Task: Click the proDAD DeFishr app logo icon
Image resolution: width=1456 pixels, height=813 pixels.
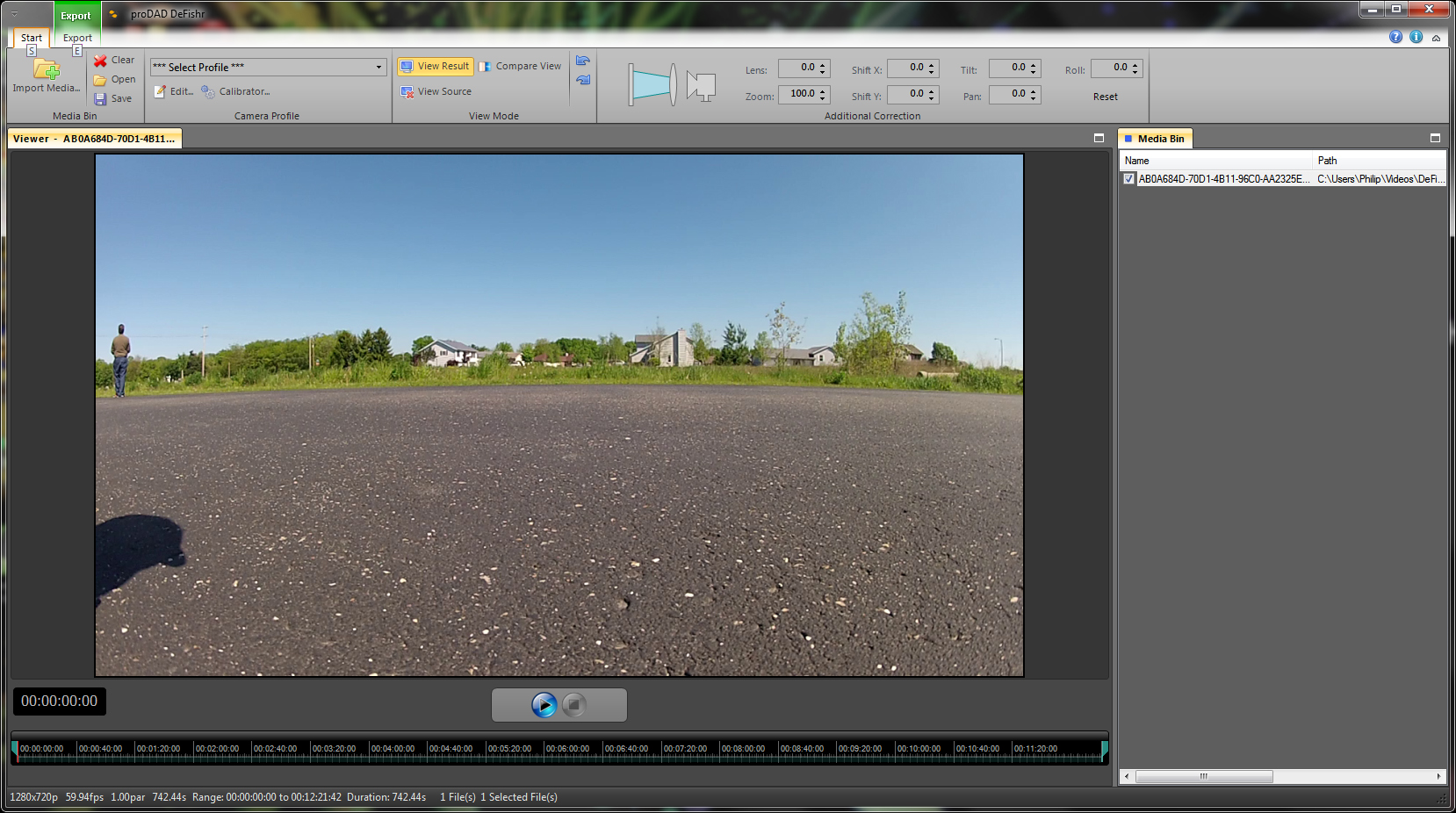Action: 113,14
